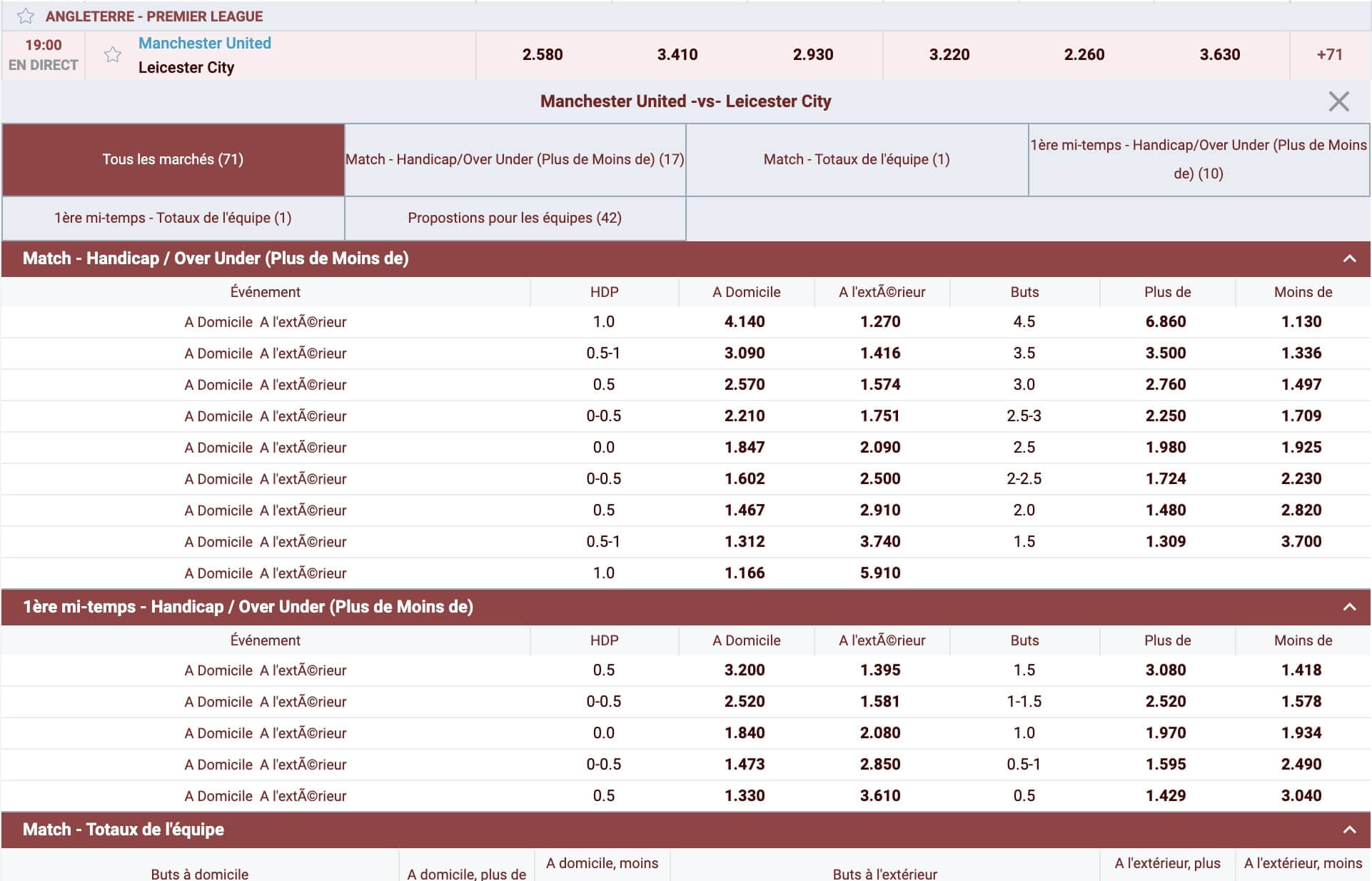Open the Manchester United team link
The height and width of the screenshot is (881, 1372).
pyautogui.click(x=205, y=43)
